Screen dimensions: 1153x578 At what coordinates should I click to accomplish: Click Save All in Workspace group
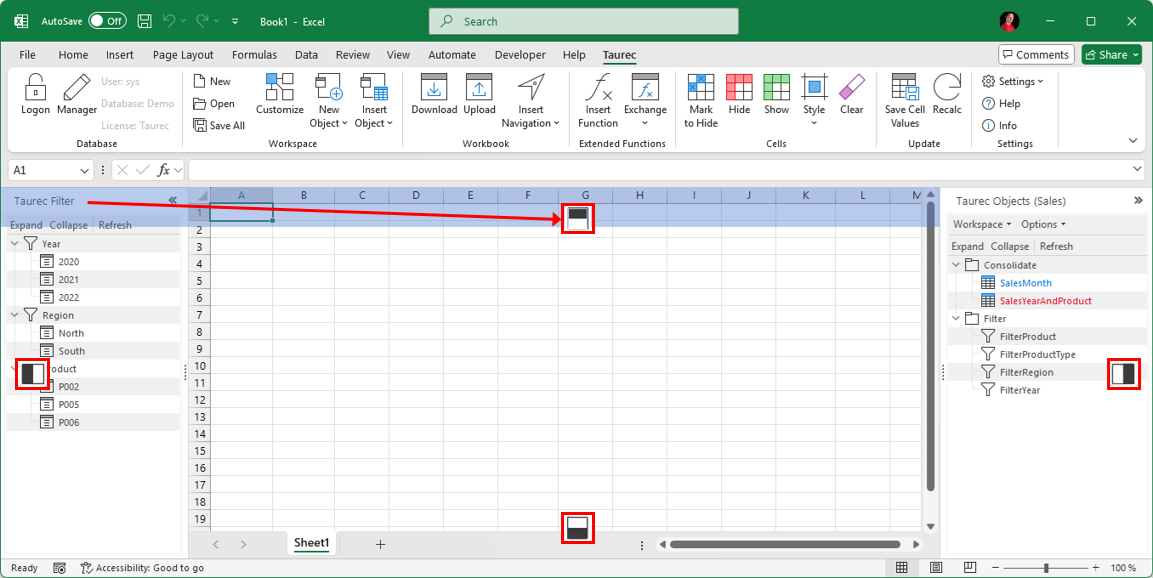pos(219,126)
